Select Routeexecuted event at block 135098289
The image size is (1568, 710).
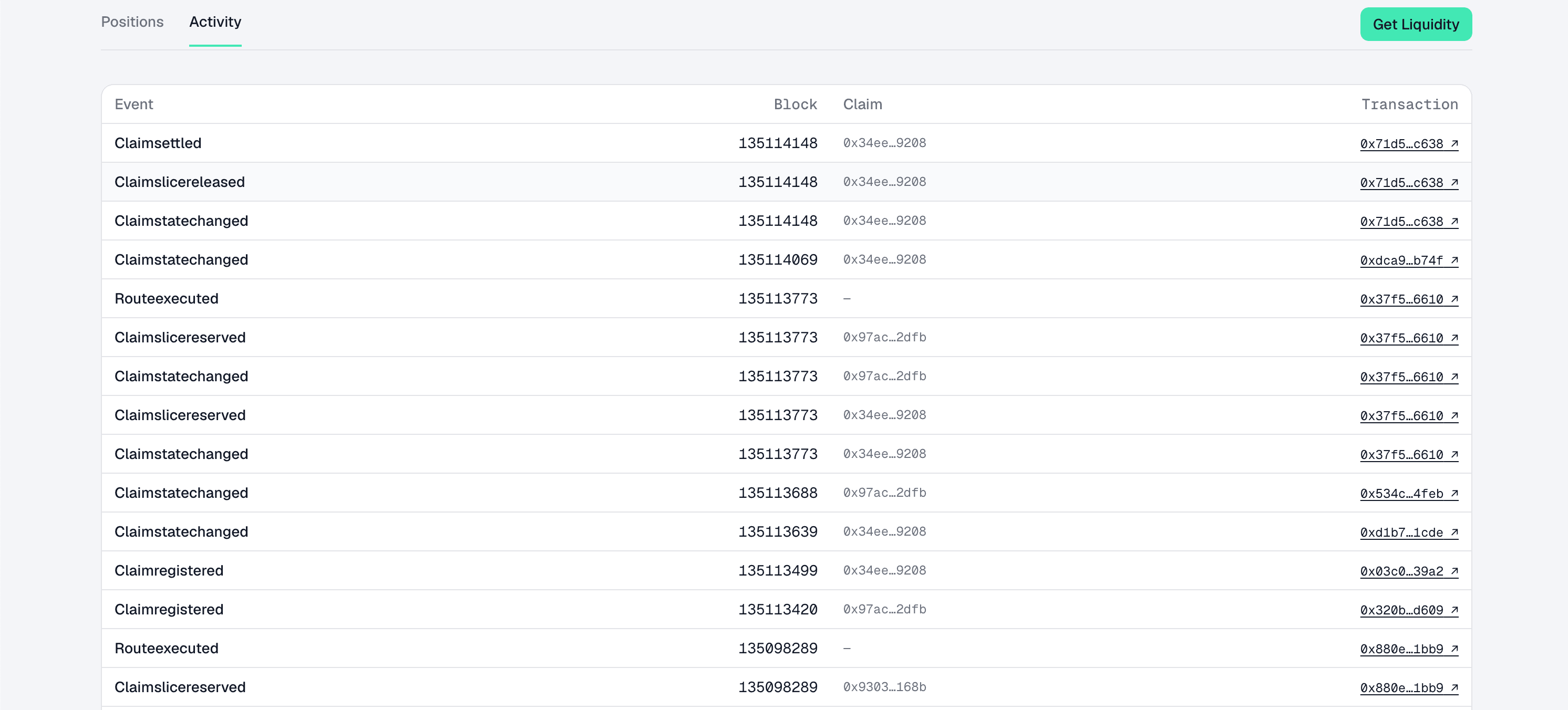166,649
